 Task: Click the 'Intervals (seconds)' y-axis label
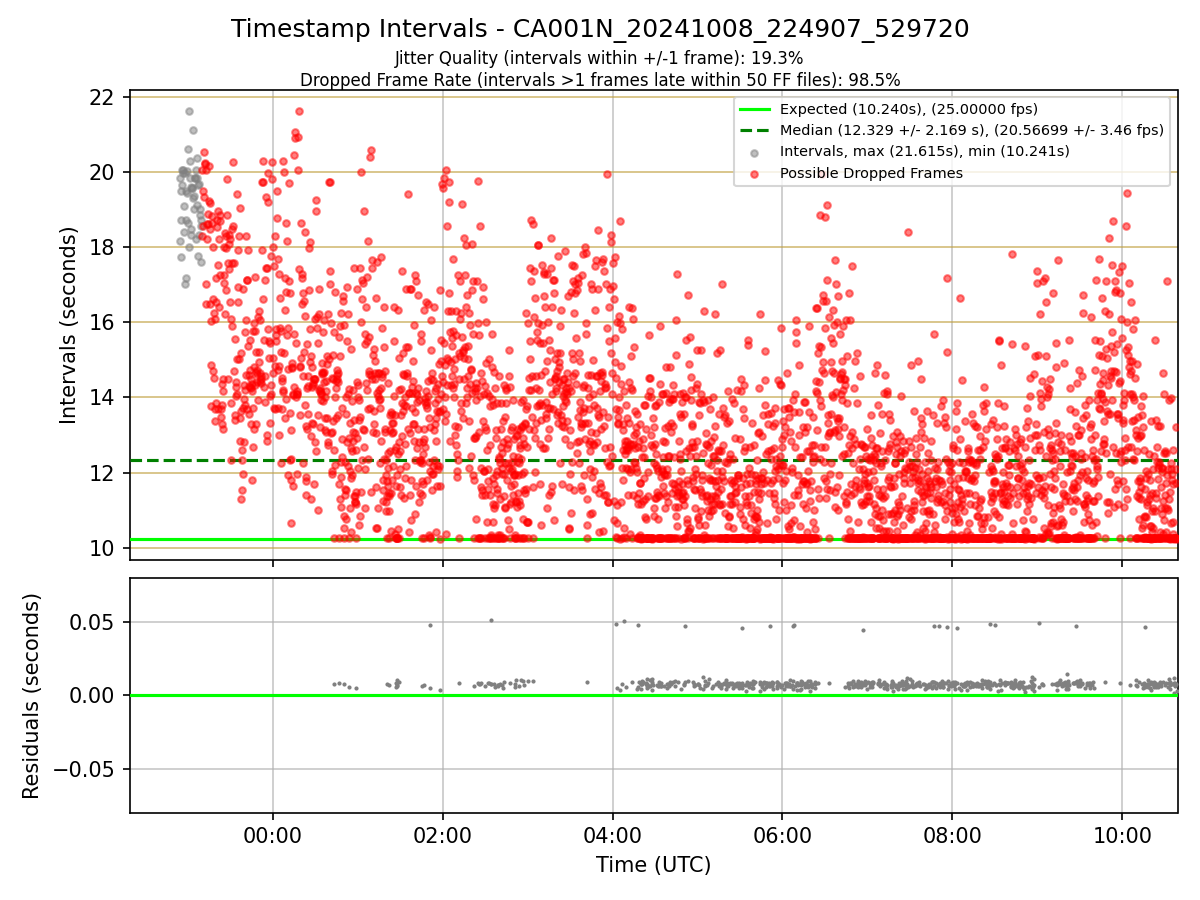(68, 325)
